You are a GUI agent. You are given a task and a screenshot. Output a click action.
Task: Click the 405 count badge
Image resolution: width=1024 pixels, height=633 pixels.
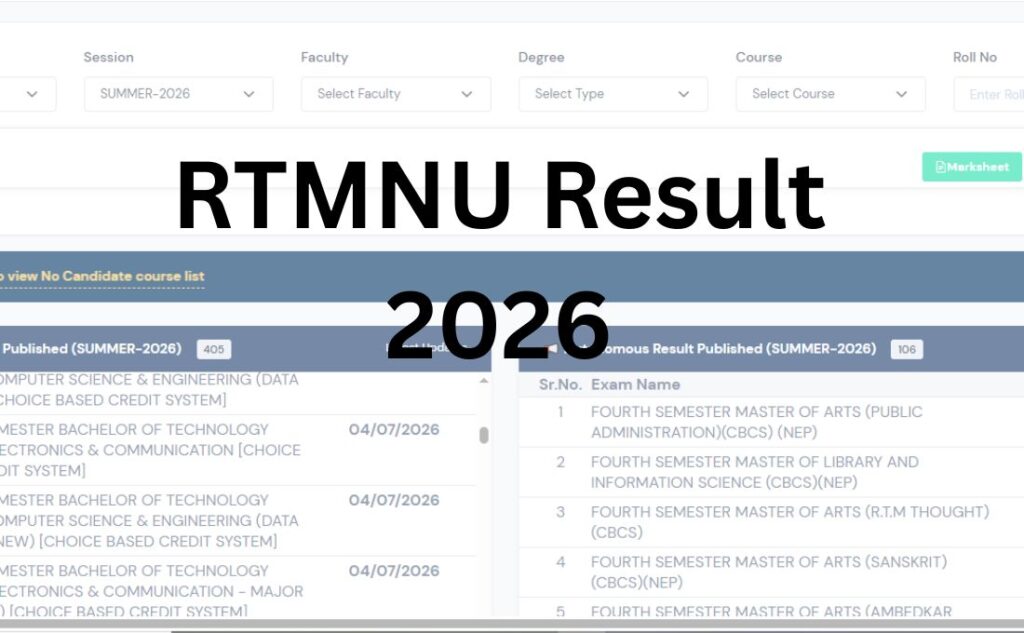(x=214, y=349)
